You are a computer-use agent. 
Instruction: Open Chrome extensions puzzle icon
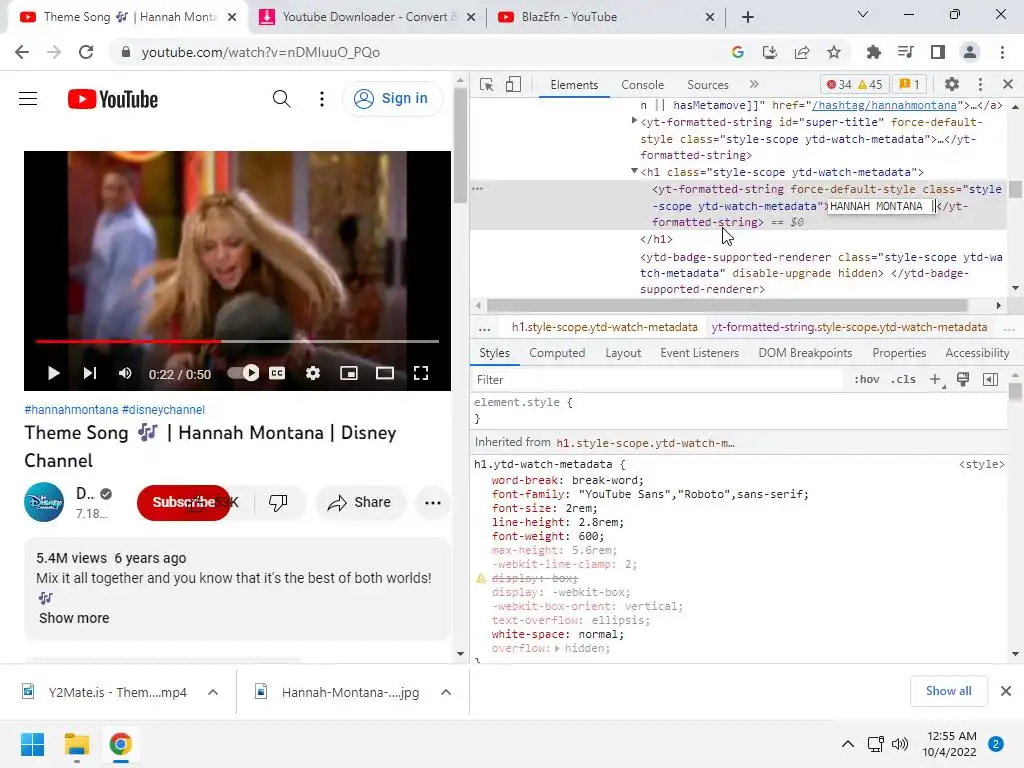(x=873, y=52)
